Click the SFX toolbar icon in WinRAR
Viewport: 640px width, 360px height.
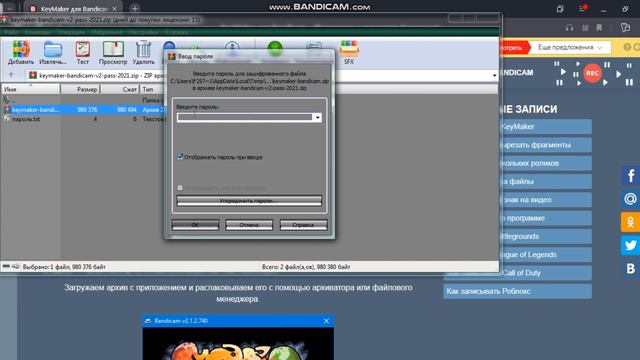[x=349, y=52]
